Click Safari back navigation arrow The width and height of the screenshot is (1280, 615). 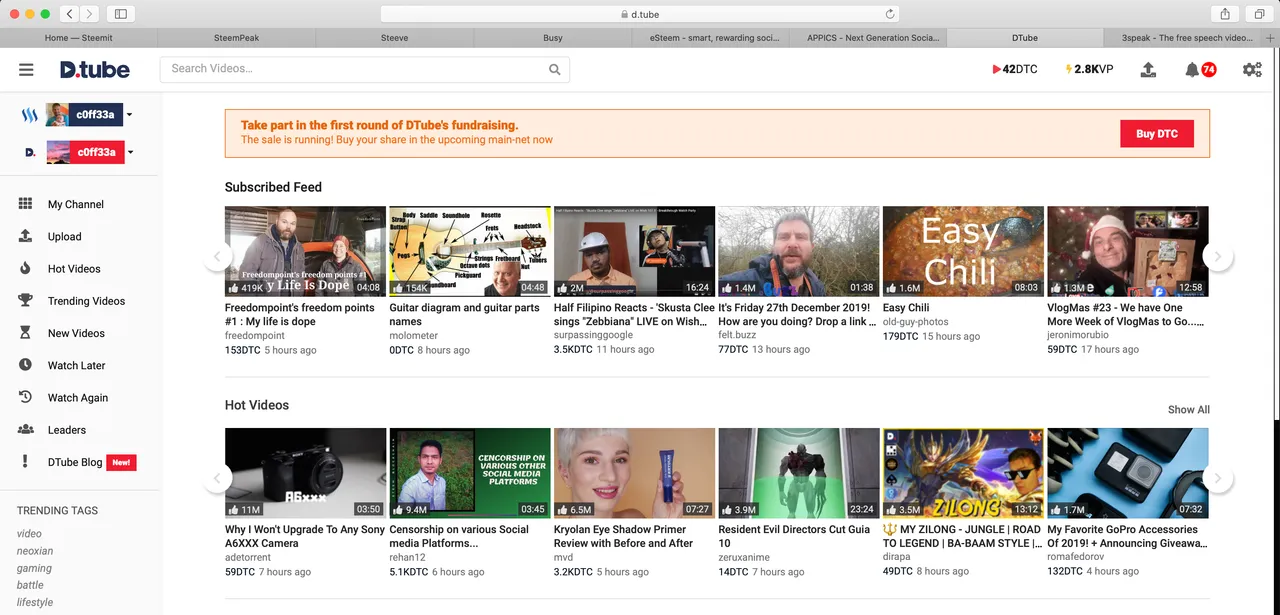pyautogui.click(x=70, y=14)
